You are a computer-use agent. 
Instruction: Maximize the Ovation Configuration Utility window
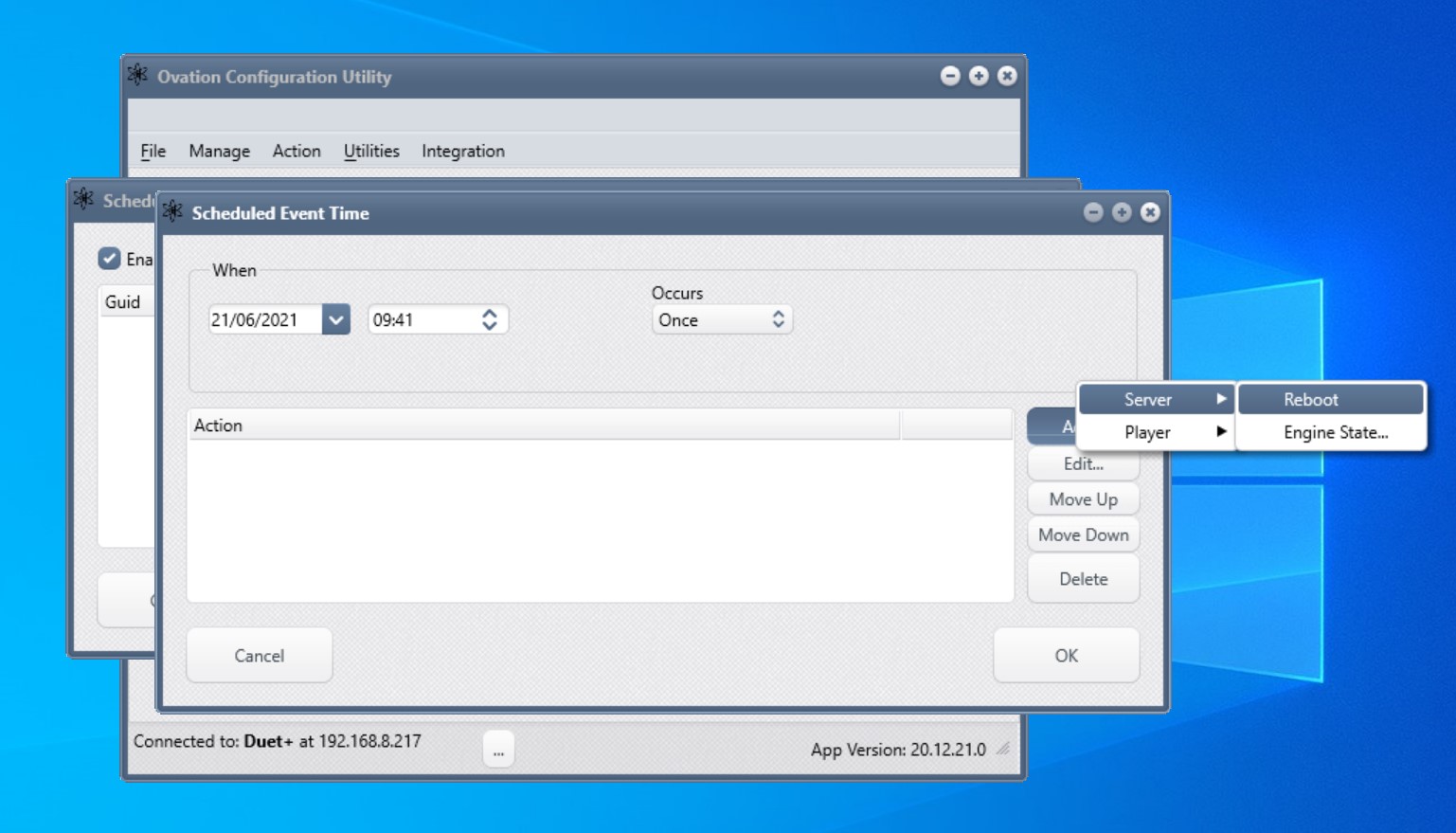pyautogui.click(x=979, y=76)
